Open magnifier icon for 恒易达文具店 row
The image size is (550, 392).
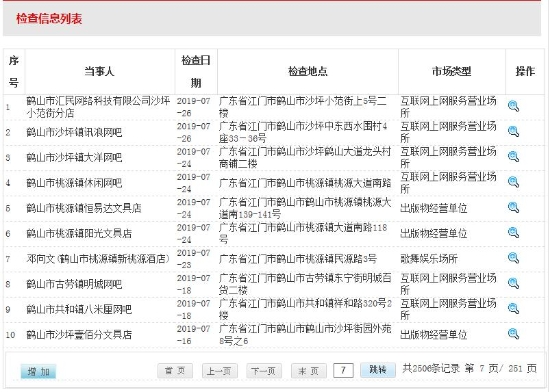pyautogui.click(x=513, y=208)
